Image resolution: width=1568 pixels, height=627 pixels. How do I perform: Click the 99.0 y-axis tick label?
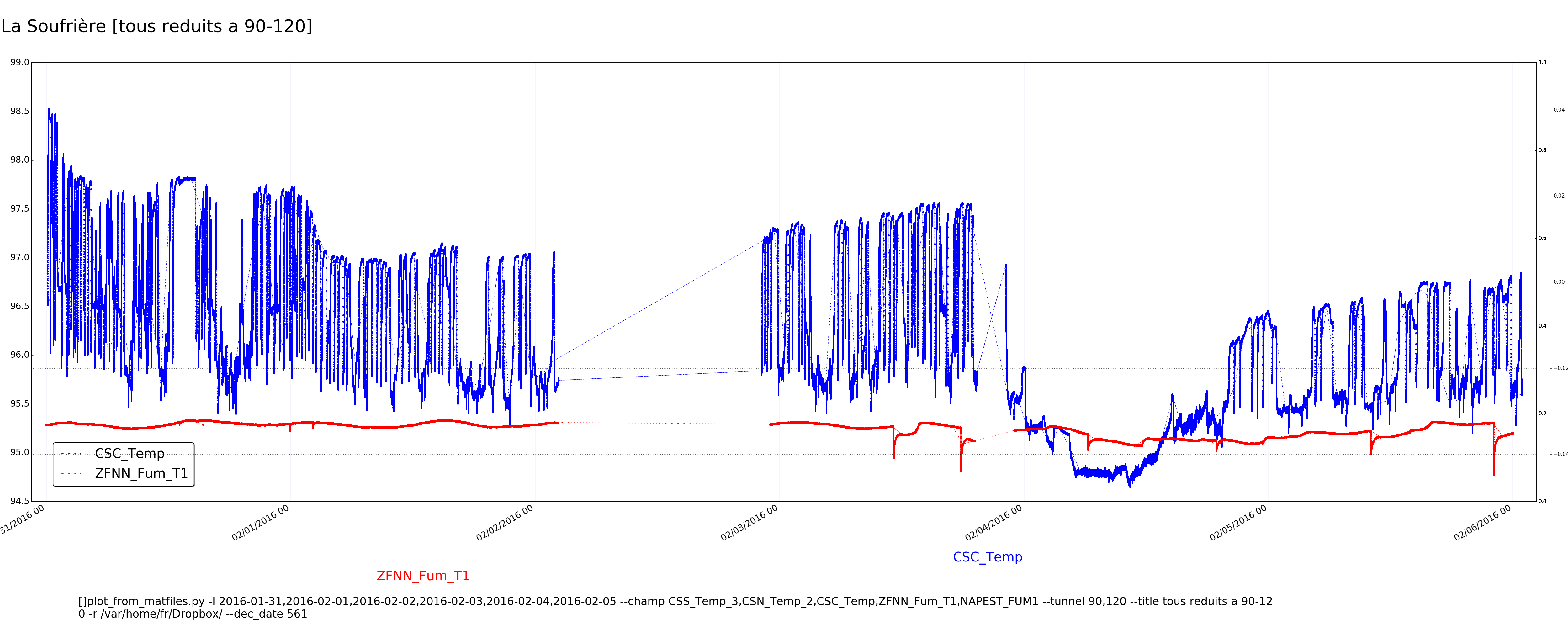tap(19, 62)
